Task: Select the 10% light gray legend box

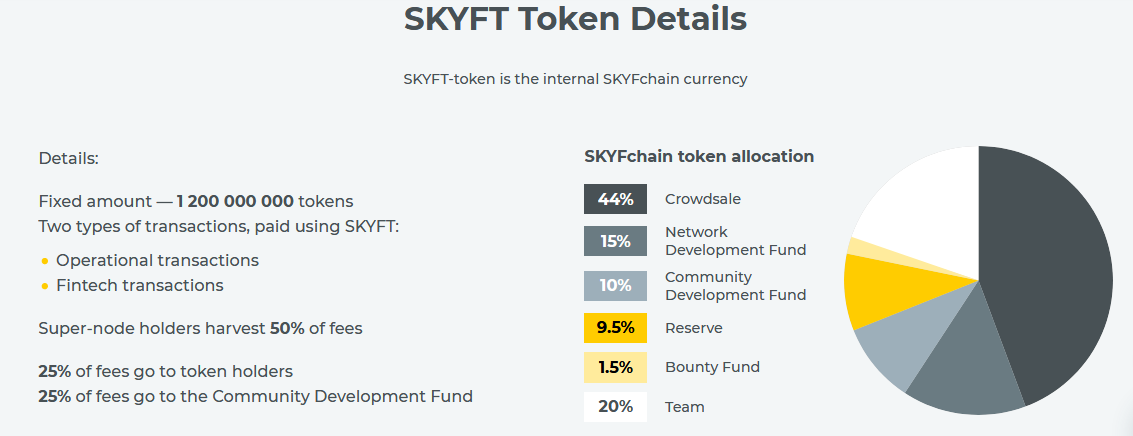Action: pyautogui.click(x=615, y=286)
